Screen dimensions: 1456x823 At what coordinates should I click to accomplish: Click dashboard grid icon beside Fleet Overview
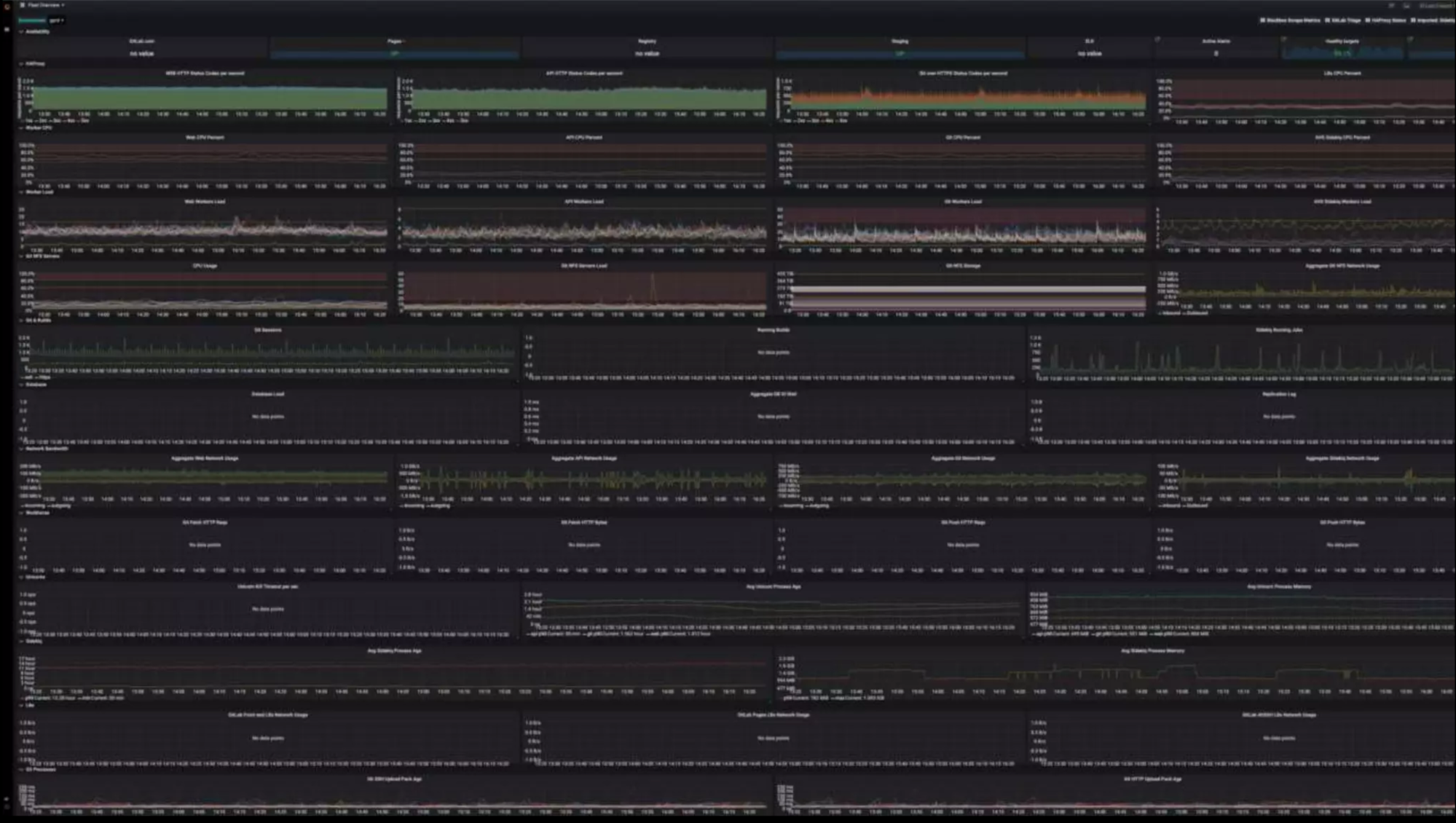tap(22, 5)
